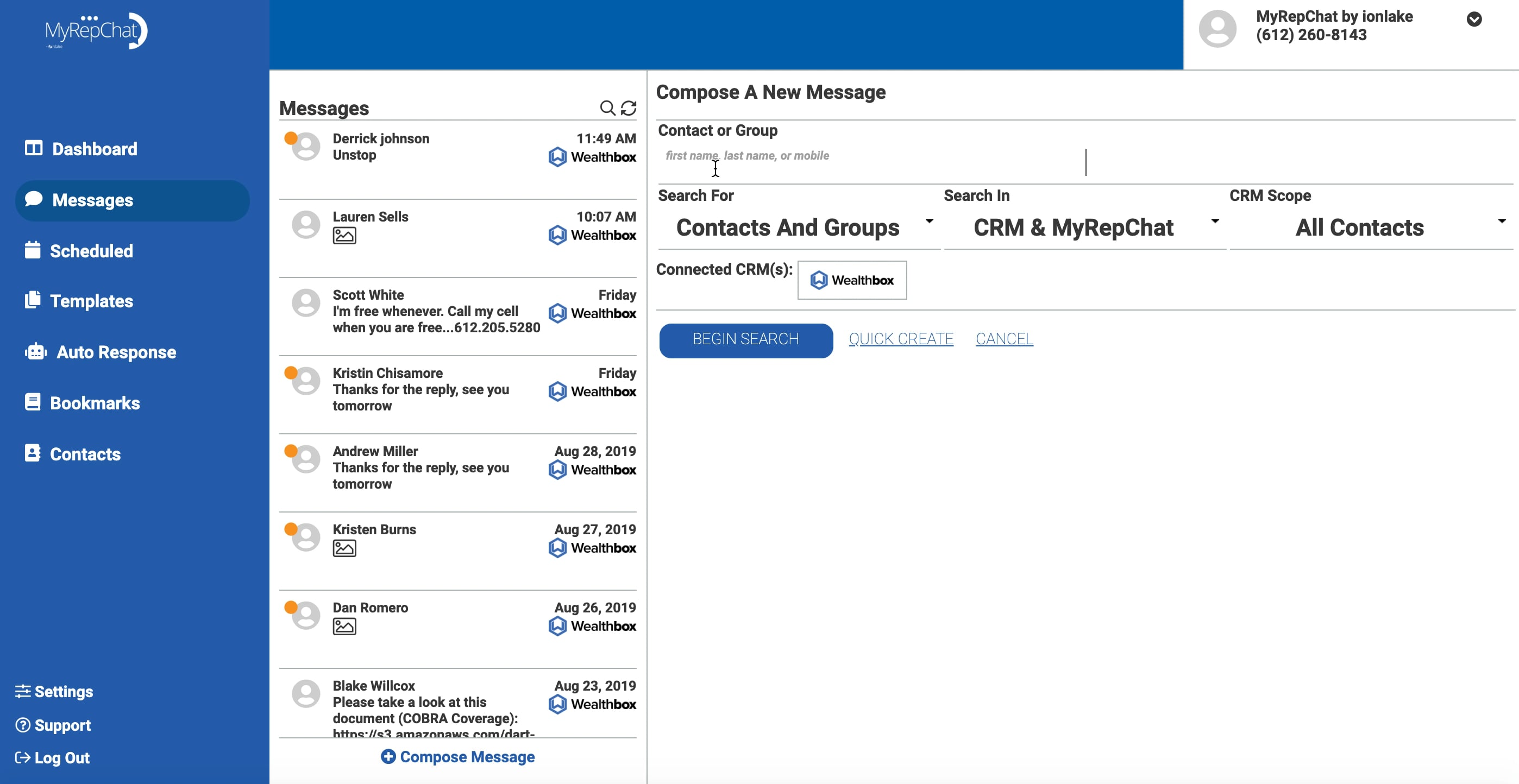Open the Dashboard sidebar icon
The width and height of the screenshot is (1519, 784).
pyautogui.click(x=34, y=148)
